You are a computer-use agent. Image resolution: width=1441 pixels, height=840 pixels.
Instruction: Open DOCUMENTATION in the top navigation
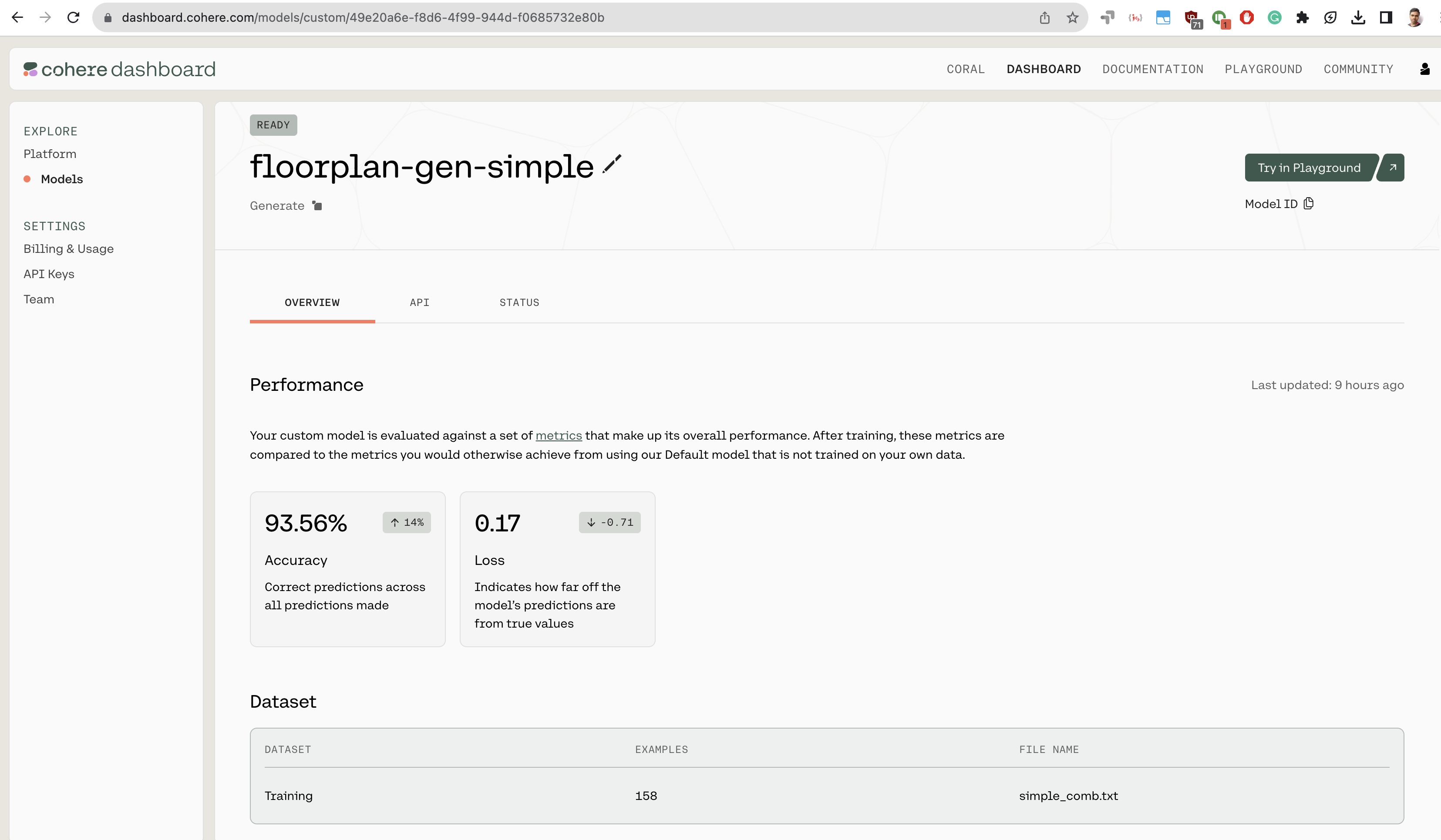pos(1153,69)
